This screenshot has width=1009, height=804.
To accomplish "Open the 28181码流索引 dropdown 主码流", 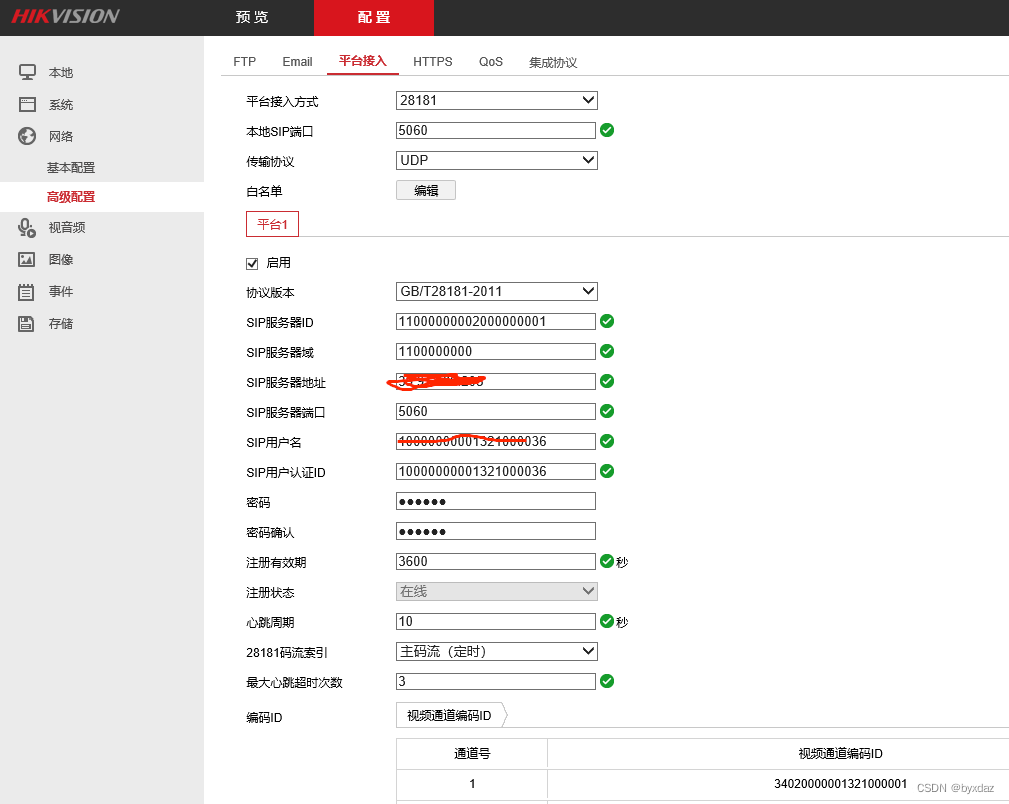I will point(497,651).
